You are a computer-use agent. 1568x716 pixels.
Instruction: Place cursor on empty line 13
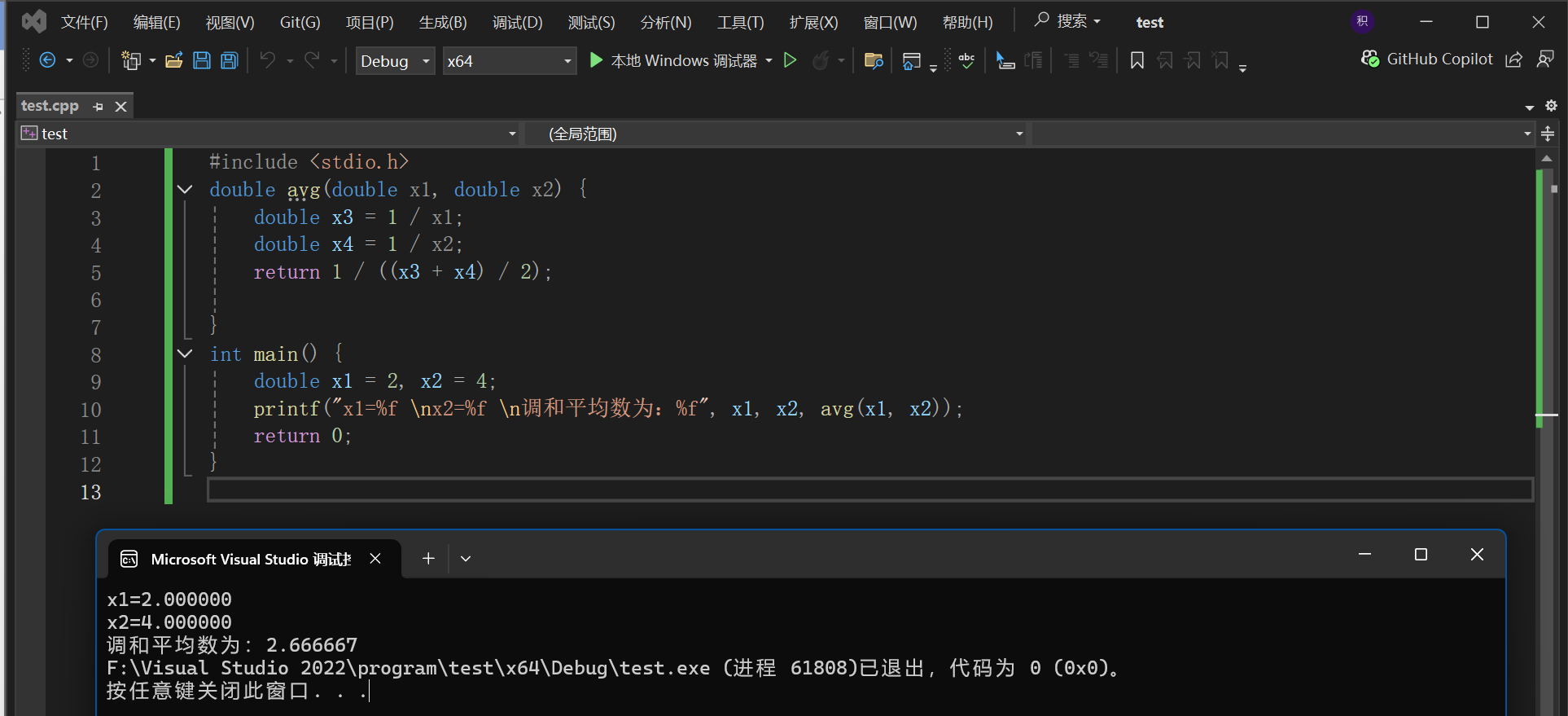870,490
